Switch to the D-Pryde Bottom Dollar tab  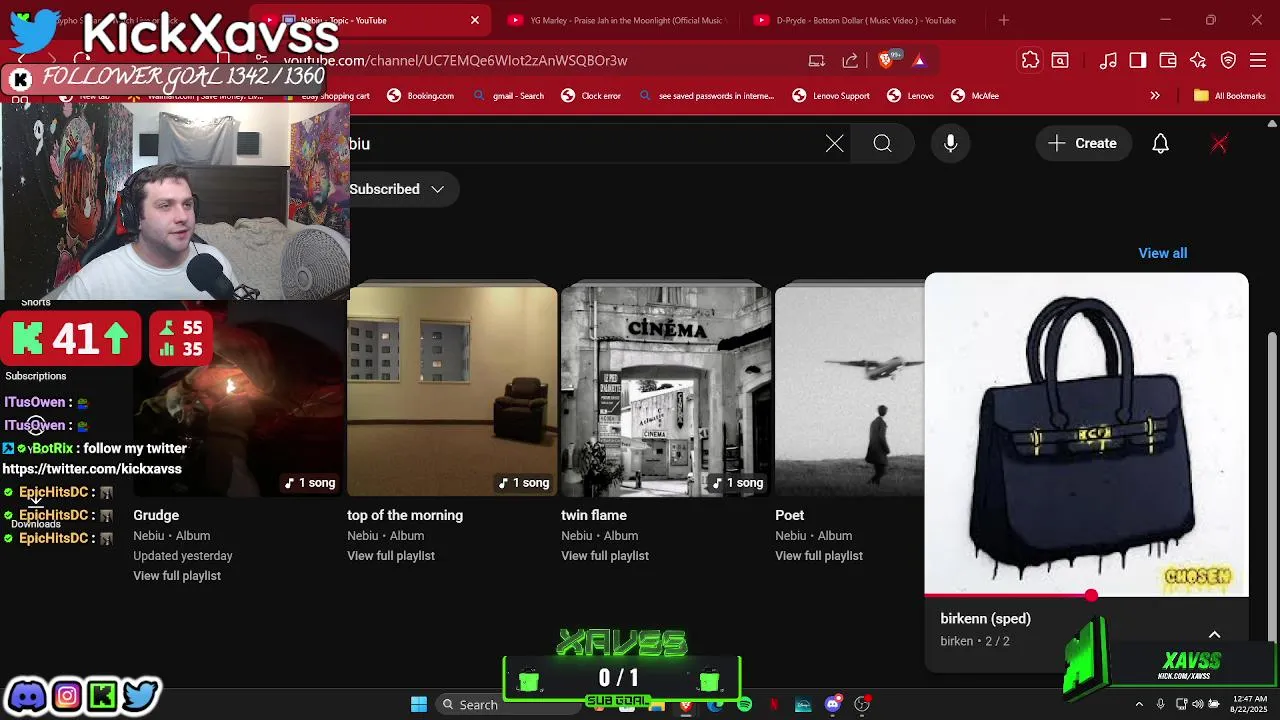point(865,20)
